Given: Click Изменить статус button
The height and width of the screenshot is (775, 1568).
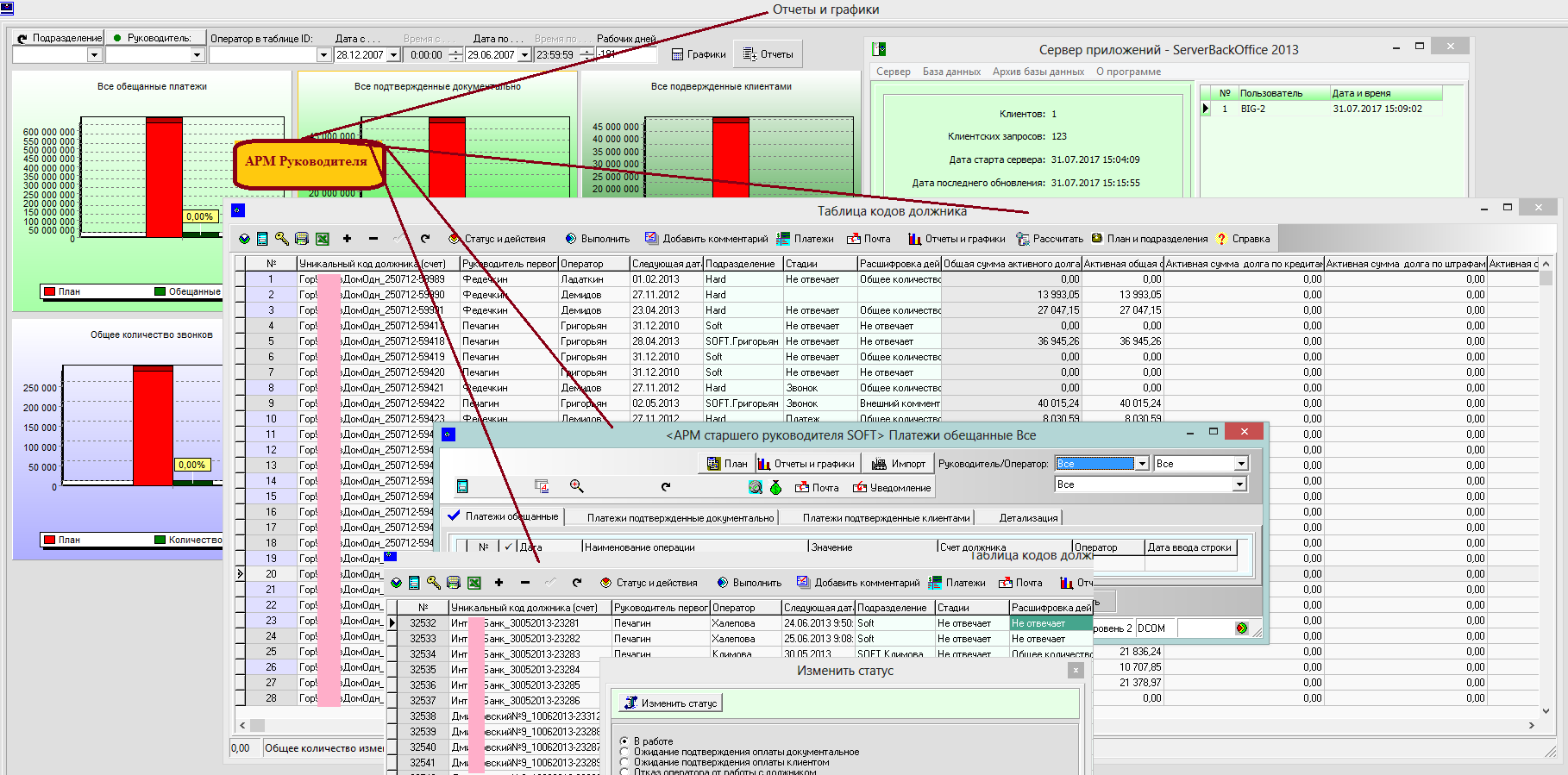Looking at the screenshot, I should coord(671,703).
